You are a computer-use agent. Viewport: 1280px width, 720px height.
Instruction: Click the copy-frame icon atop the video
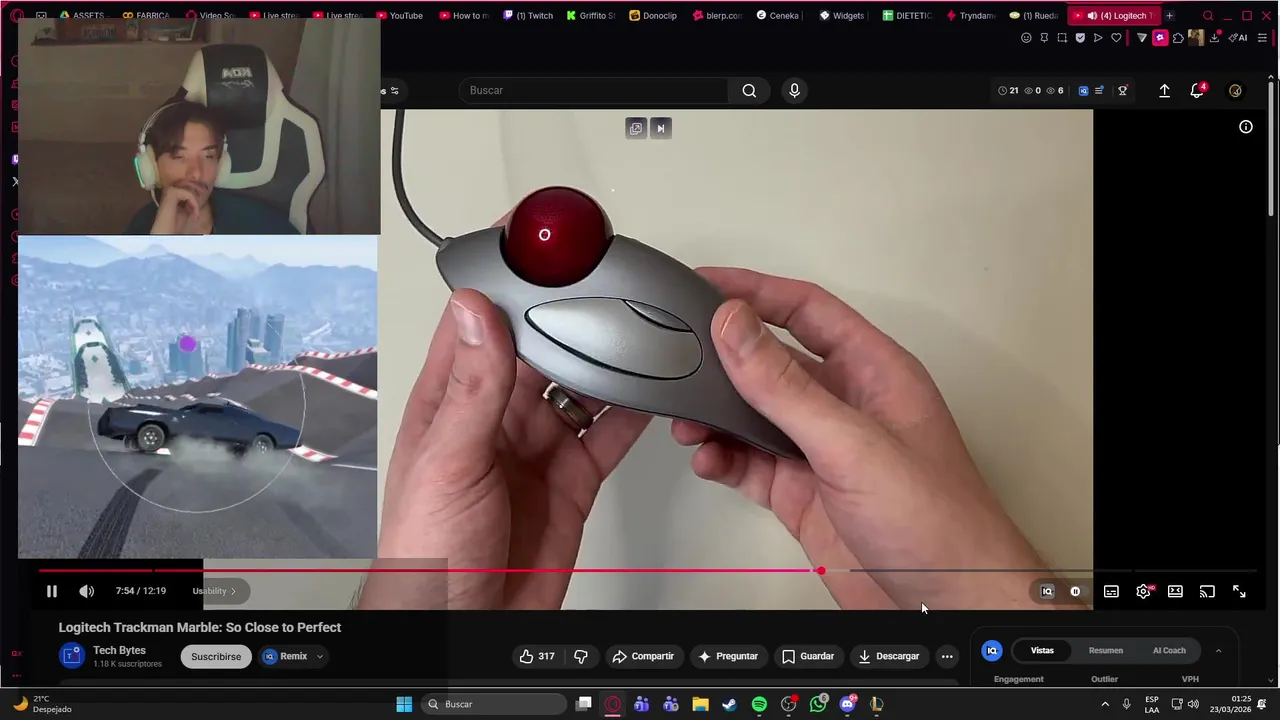pyautogui.click(x=635, y=128)
